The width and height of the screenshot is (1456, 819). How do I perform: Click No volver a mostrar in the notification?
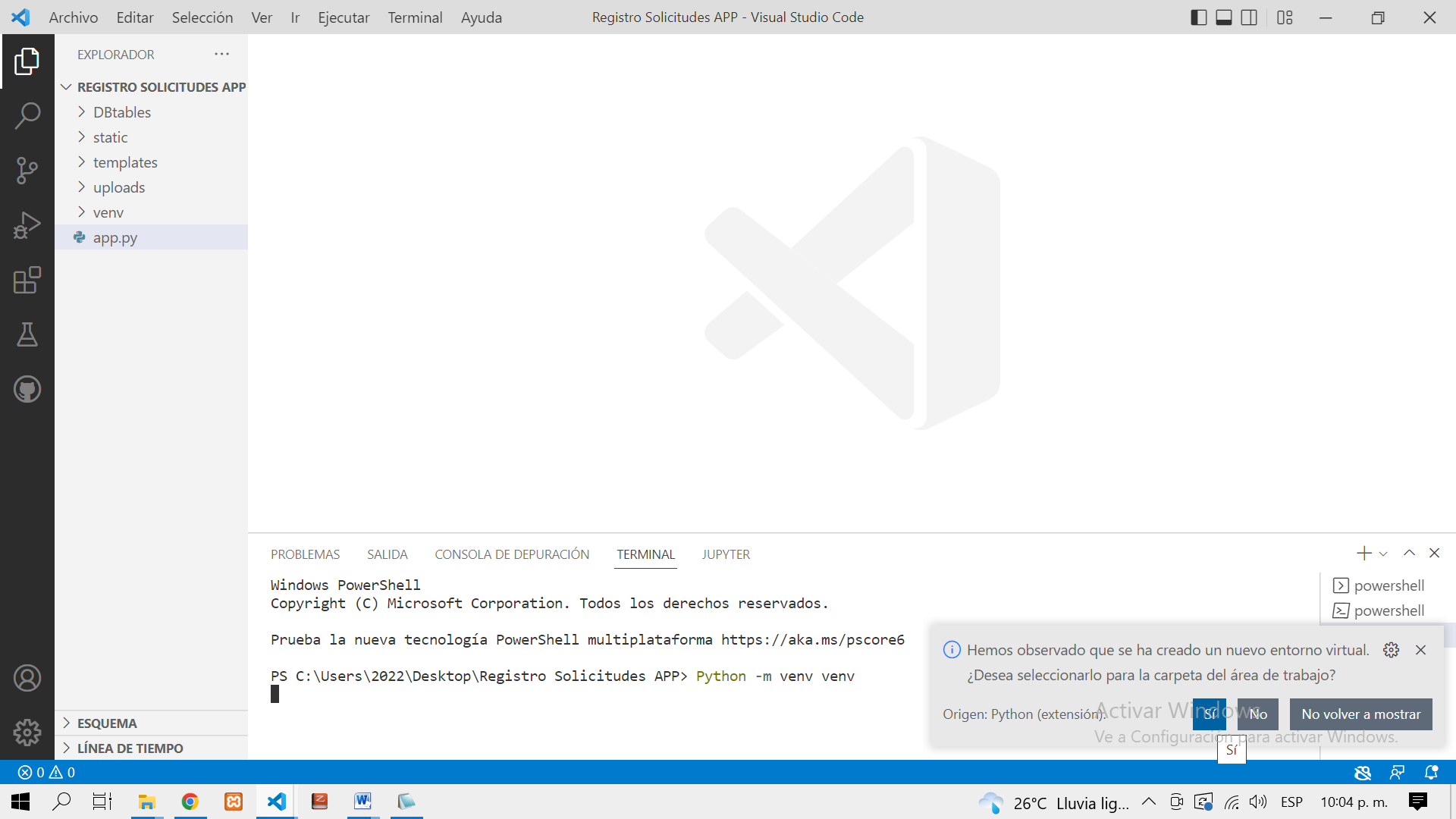pos(1360,714)
